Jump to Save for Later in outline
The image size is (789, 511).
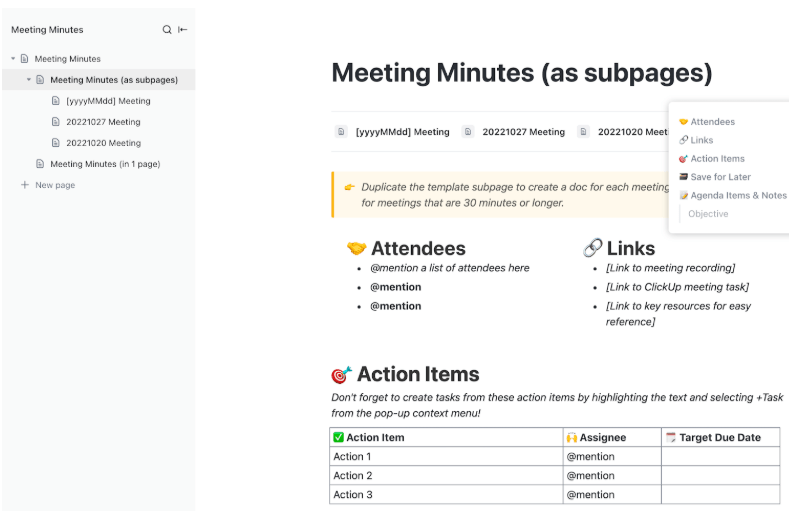pos(720,177)
